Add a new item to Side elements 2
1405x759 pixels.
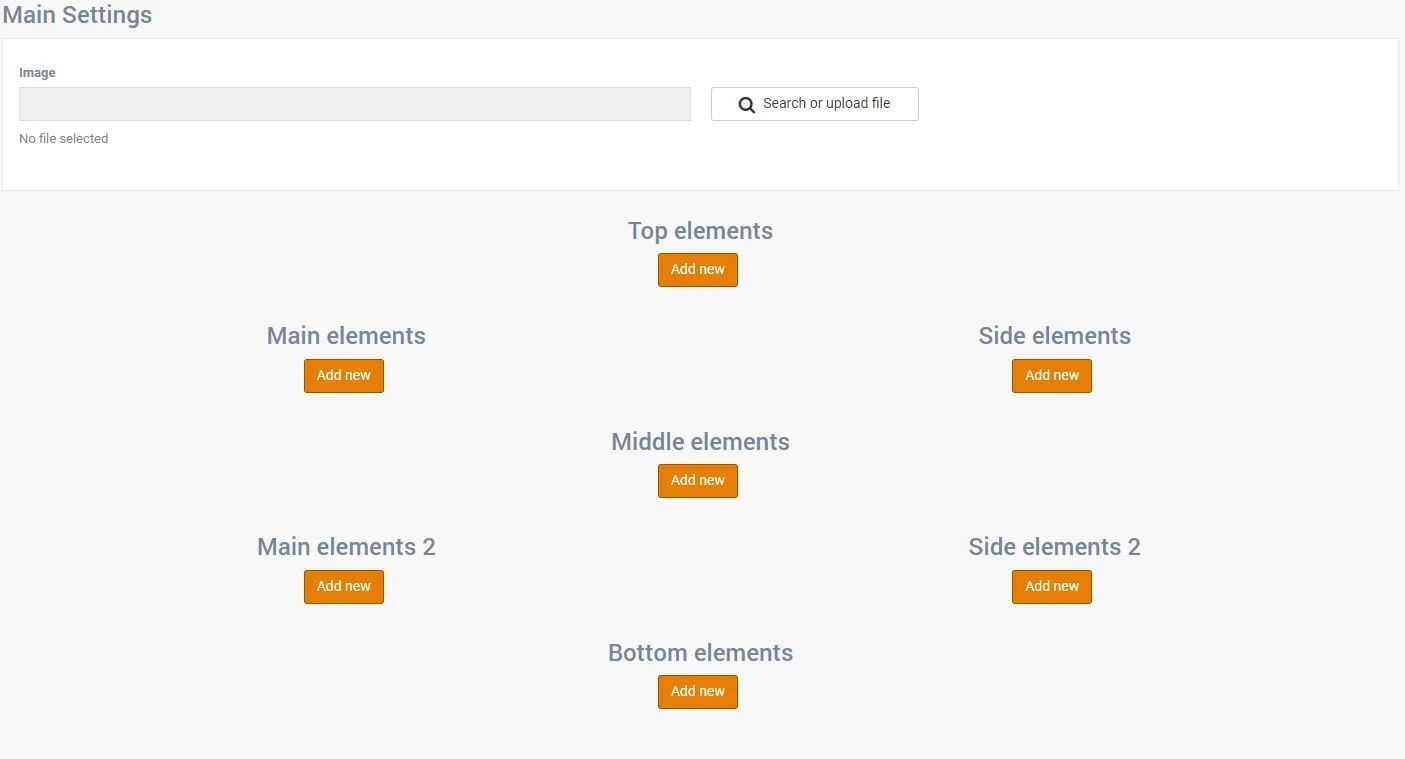(1051, 586)
